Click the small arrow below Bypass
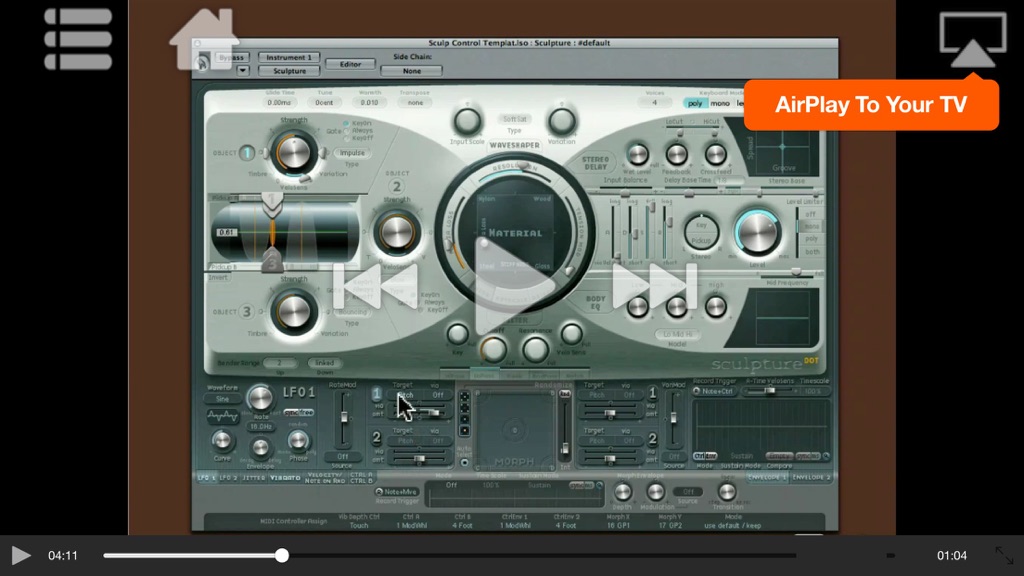The width and height of the screenshot is (1024, 576). point(242,71)
